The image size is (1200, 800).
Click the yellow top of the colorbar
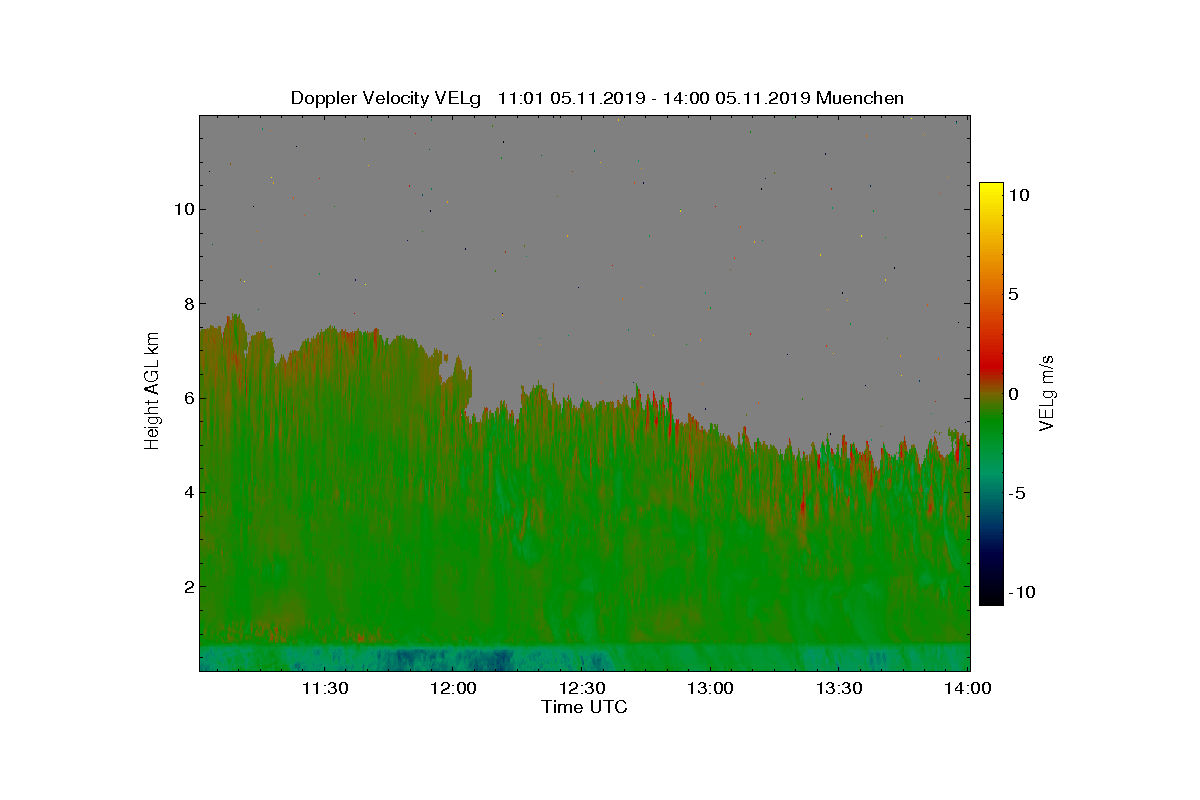pos(991,188)
